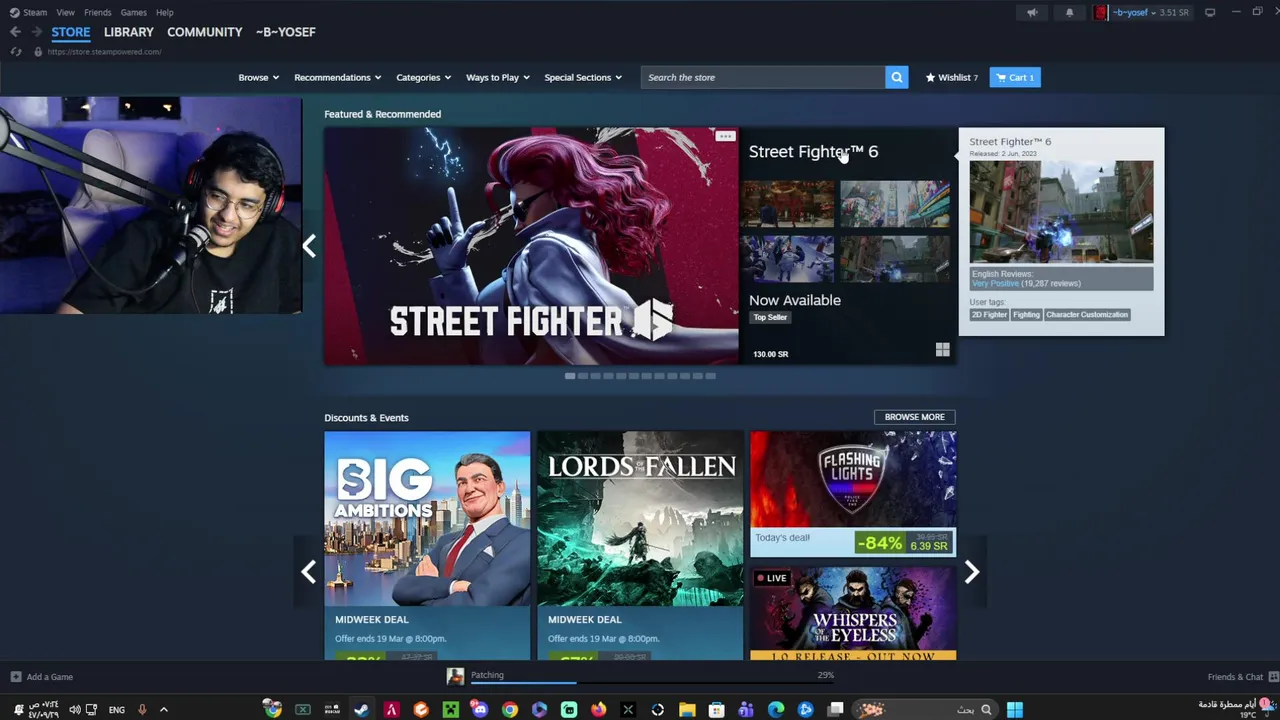The image size is (1280, 720).
Task: Open Minecraft from the taskbar
Action: pos(450,710)
